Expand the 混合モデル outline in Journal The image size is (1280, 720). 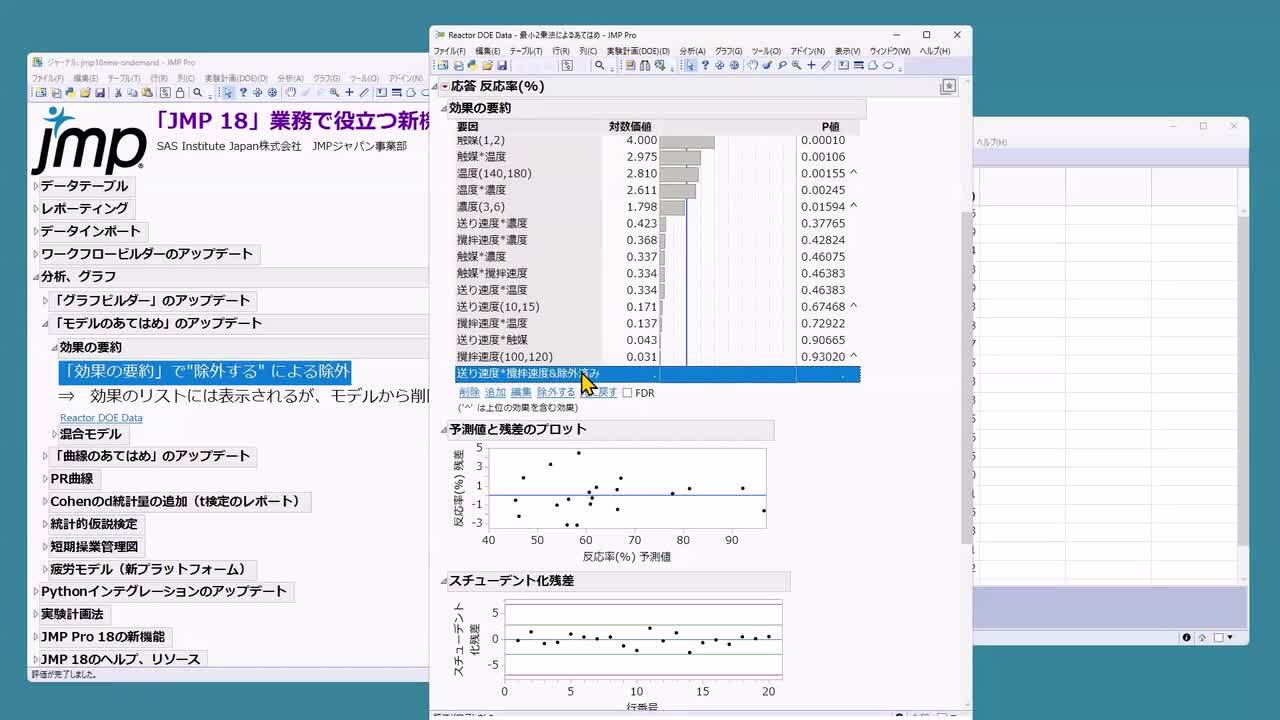pyautogui.click(x=55, y=434)
